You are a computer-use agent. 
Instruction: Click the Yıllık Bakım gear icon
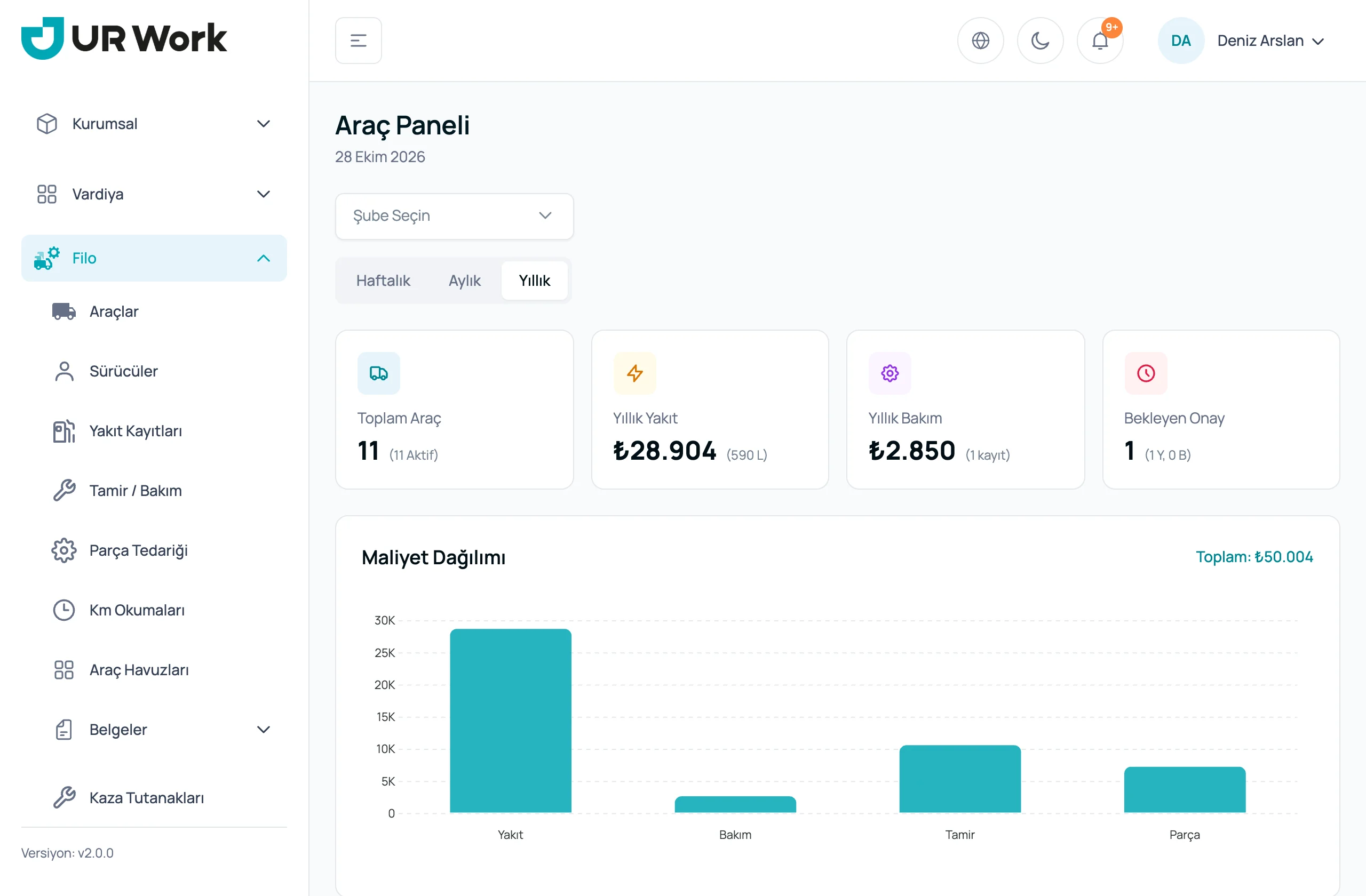point(890,373)
